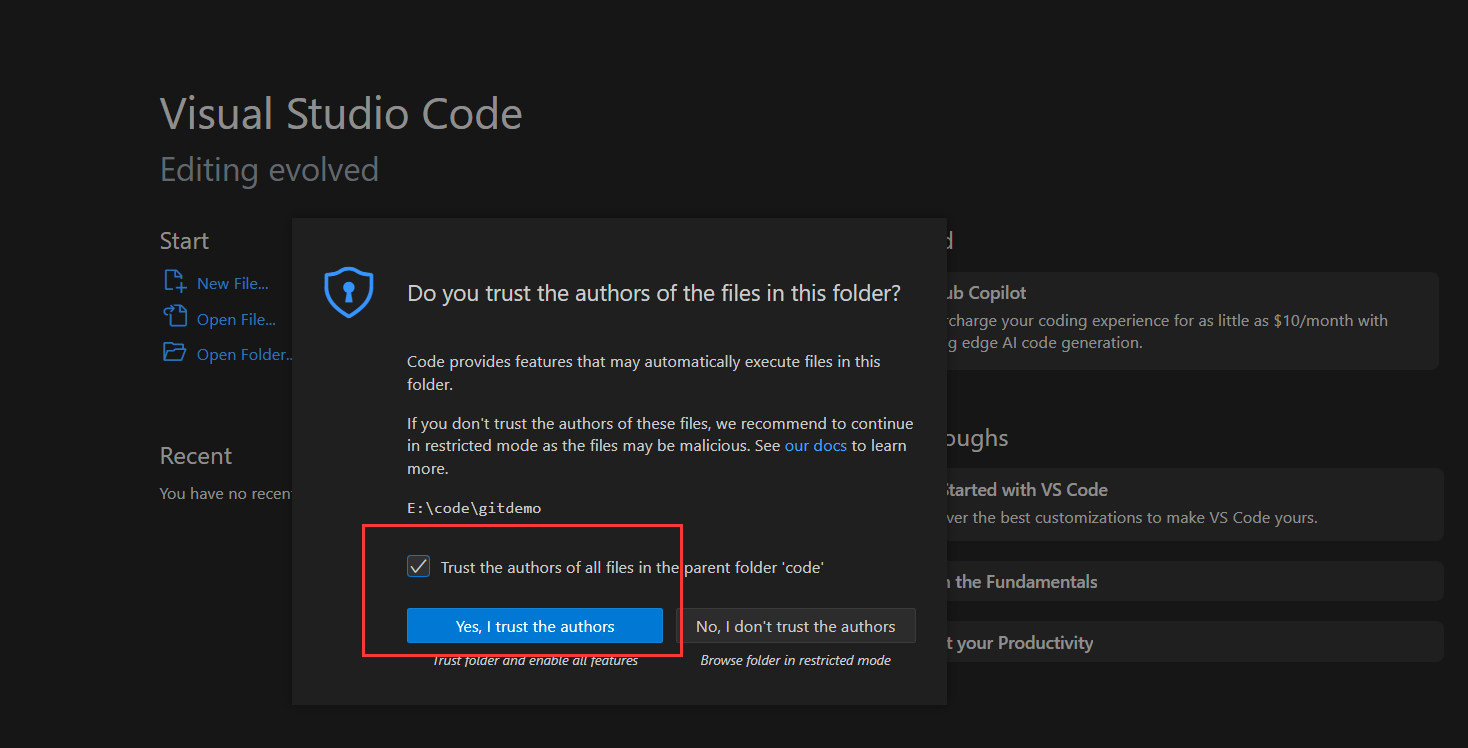
Task: Click the Open File icon
Action: tap(175, 317)
